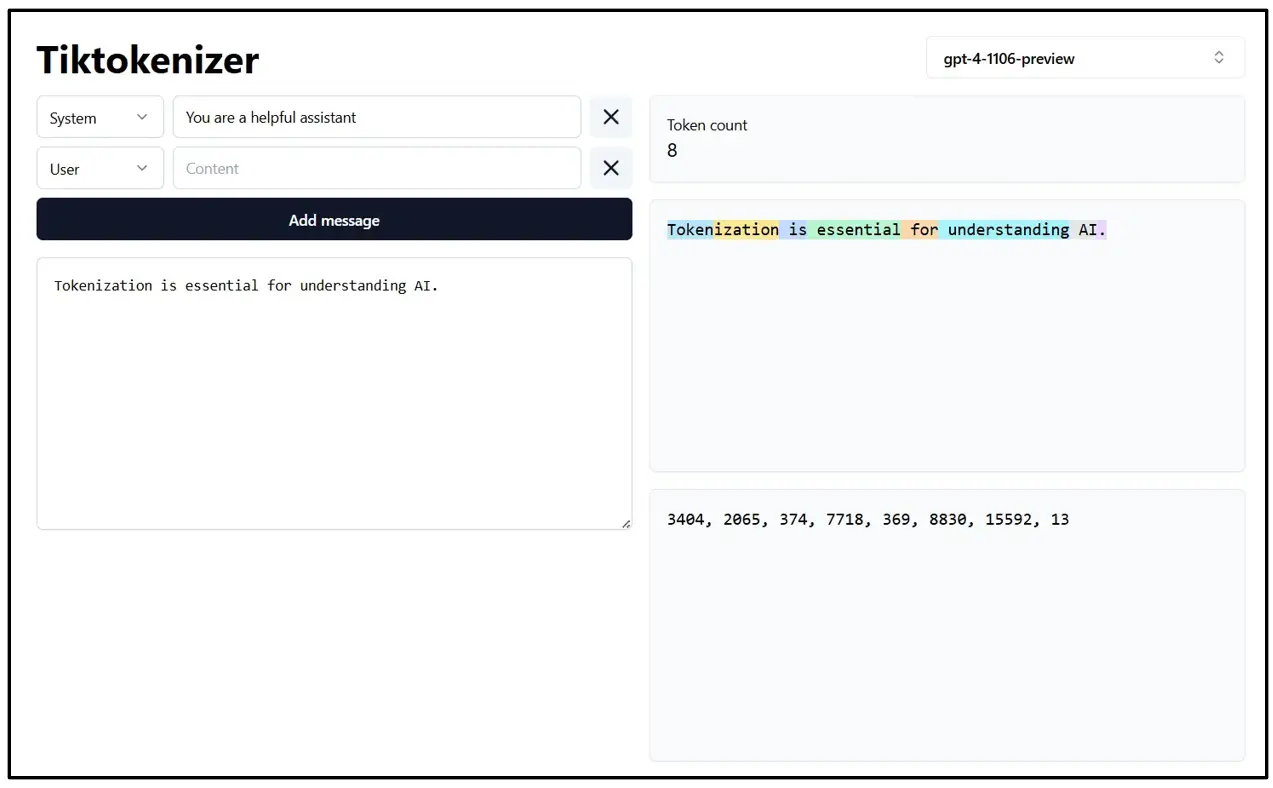Click the Tiktokenizer logo heading
1273x788 pixels.
coord(147,60)
